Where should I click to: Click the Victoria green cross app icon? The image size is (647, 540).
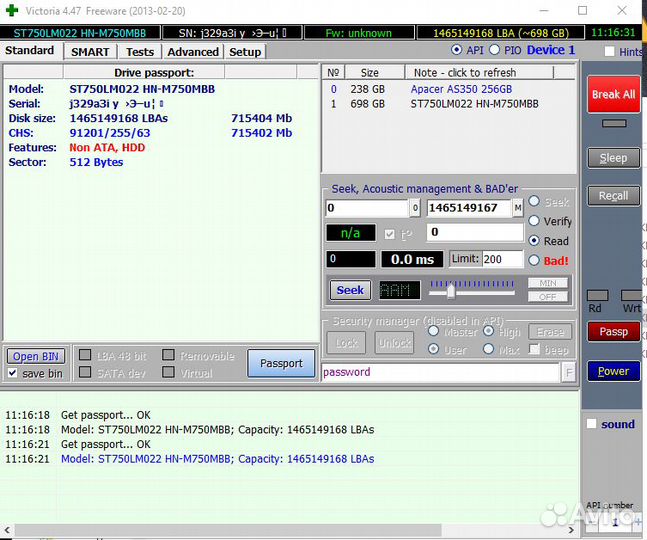(12, 10)
